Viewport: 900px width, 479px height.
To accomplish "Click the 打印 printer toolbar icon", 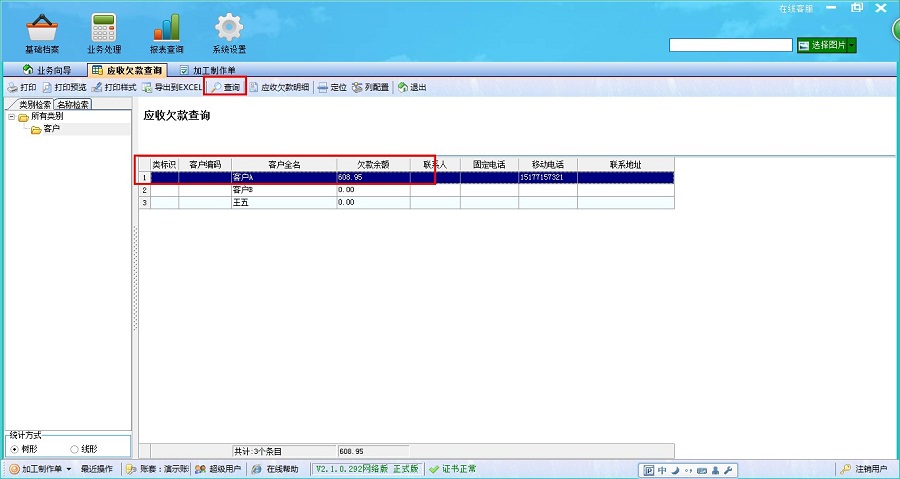I will point(21,88).
